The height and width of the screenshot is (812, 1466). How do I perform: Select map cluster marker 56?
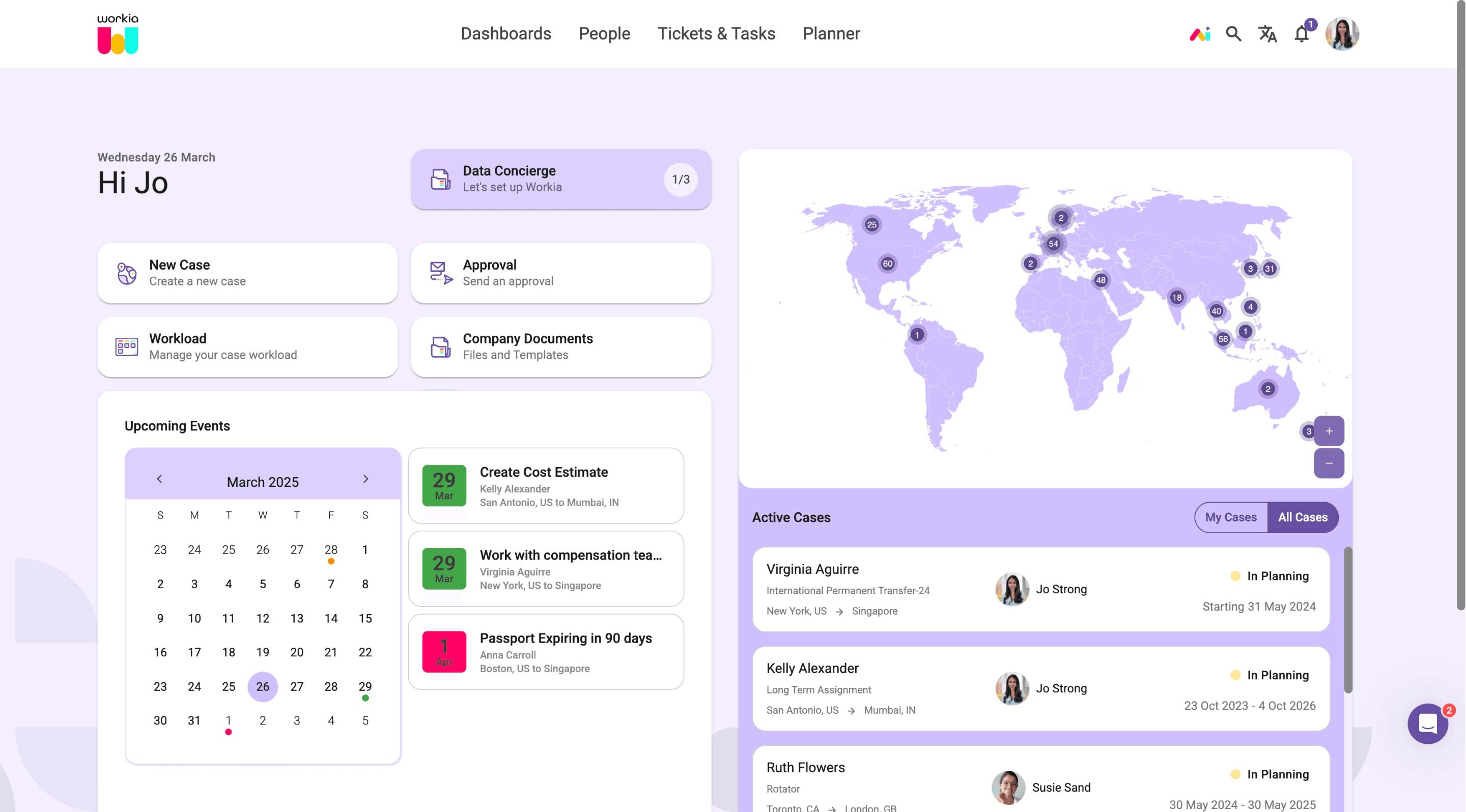click(1223, 339)
